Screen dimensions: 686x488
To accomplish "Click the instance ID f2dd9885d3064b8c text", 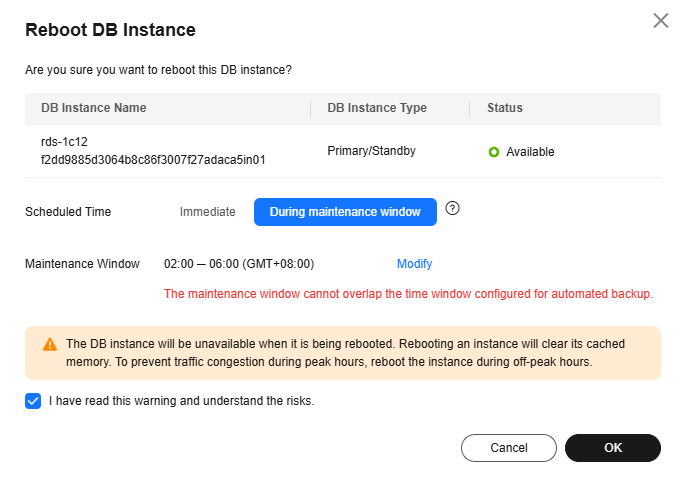I will click(152, 159).
